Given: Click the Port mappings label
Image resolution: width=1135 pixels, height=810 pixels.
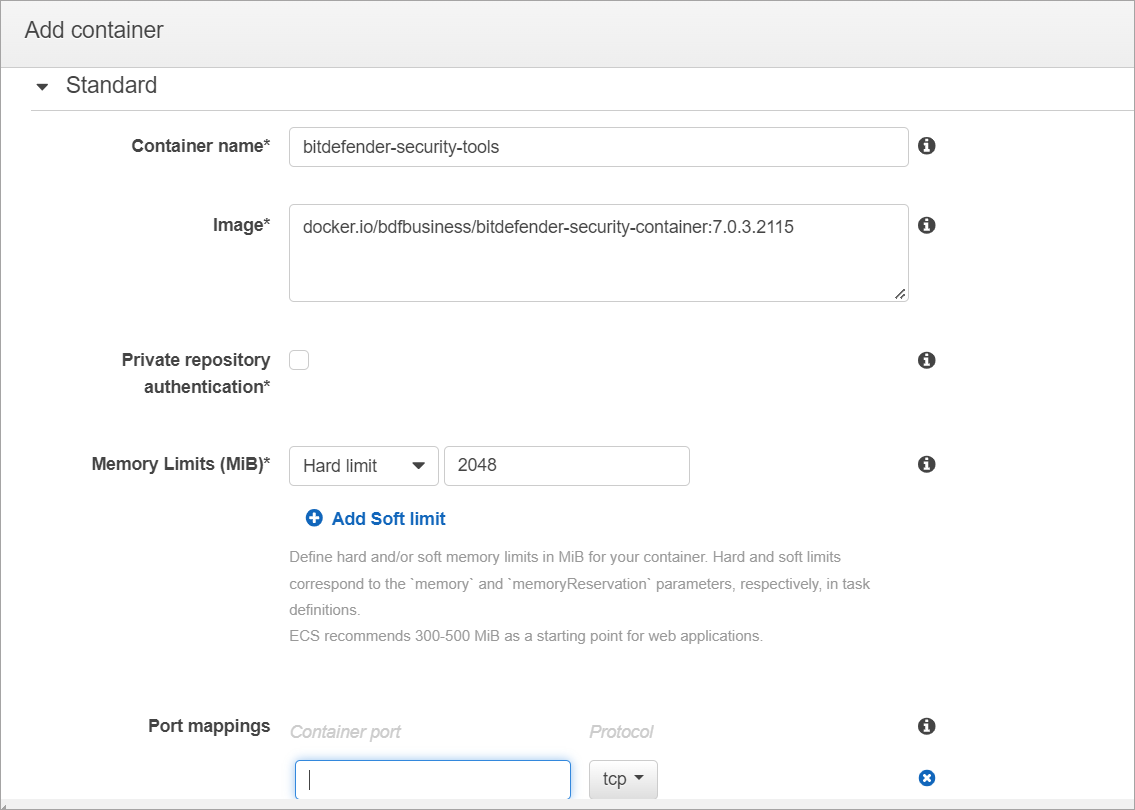Looking at the screenshot, I should click(x=209, y=726).
